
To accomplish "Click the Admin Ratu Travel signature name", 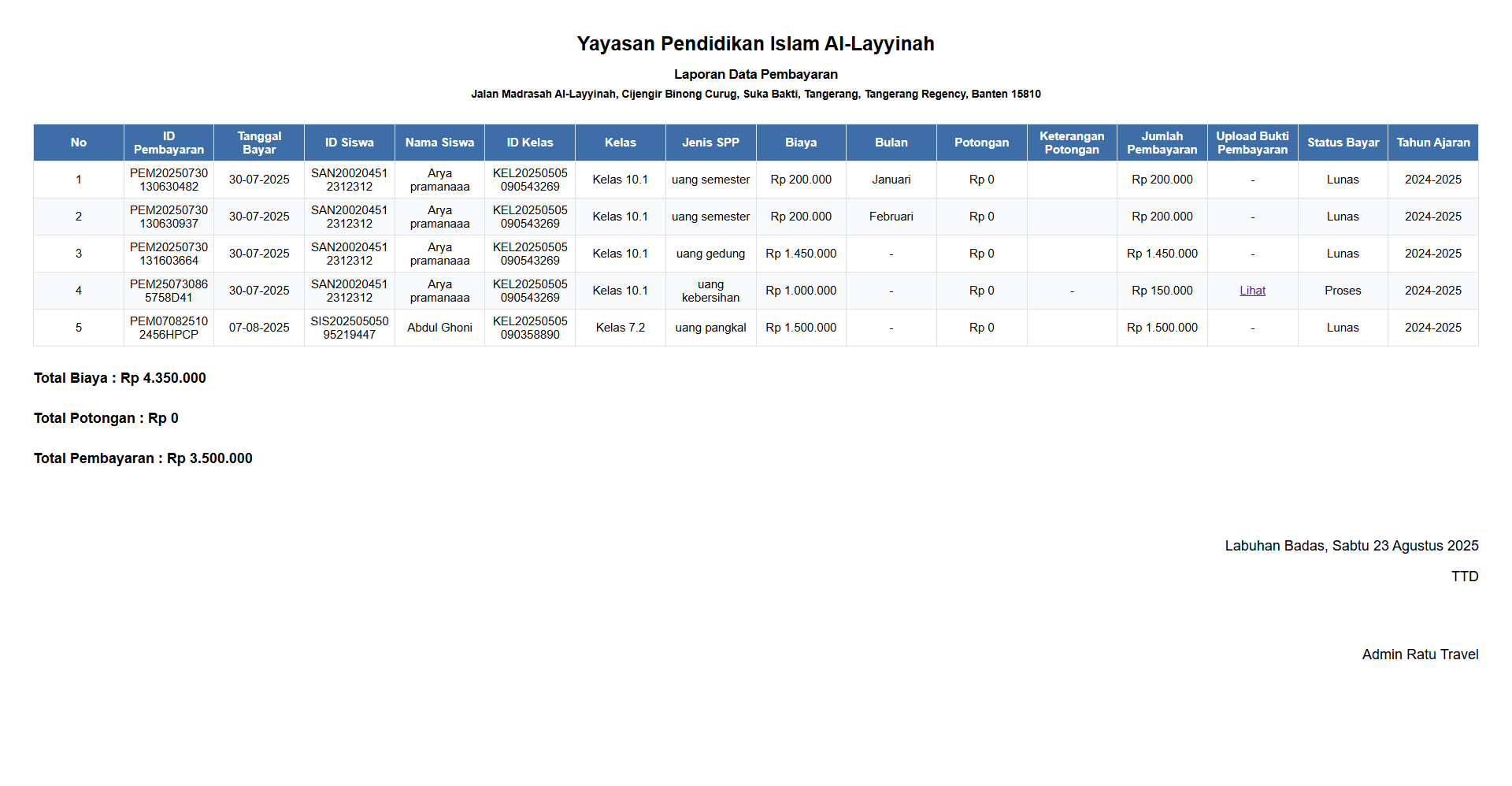I will (1420, 654).
